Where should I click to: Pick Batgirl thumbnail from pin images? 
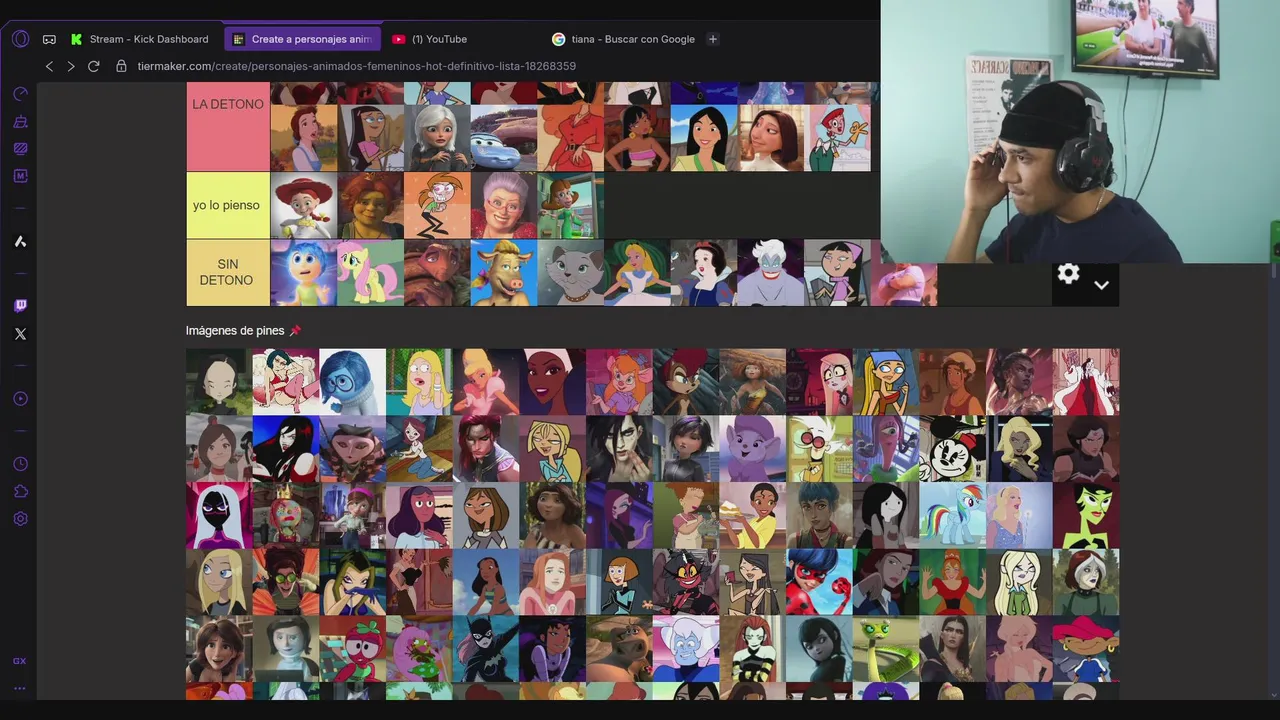(x=486, y=649)
